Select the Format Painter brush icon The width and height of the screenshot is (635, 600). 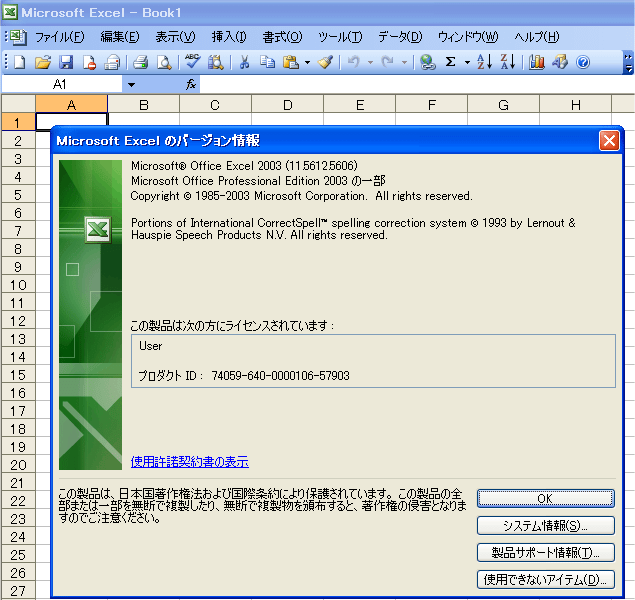(x=325, y=62)
